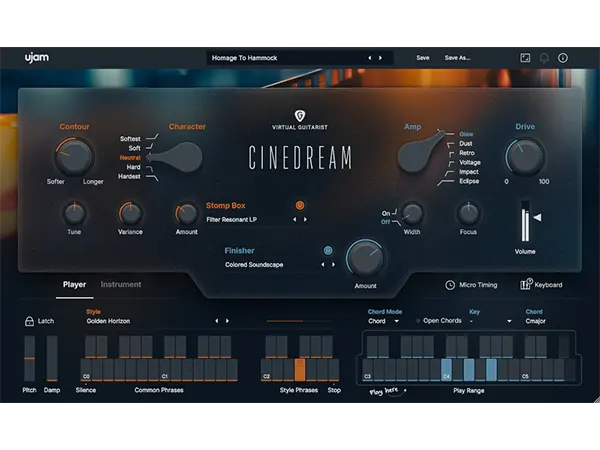The height and width of the screenshot is (450, 600).
Task: Open the Keyboard icon
Action: (526, 284)
